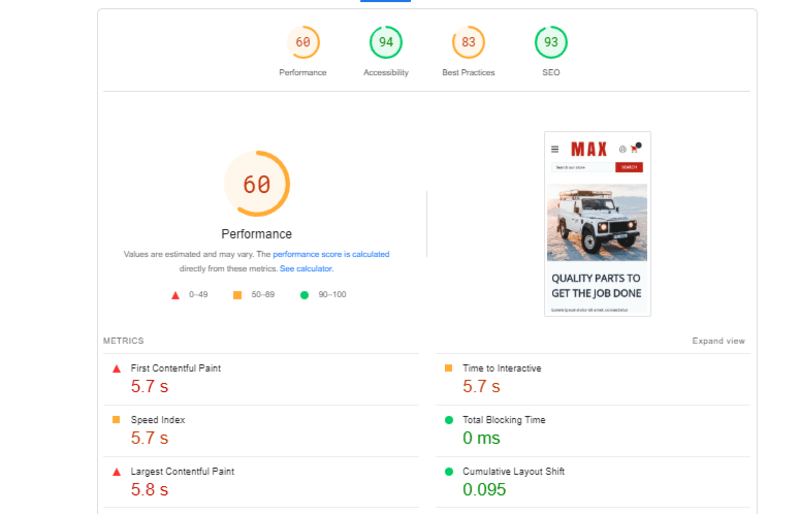The image size is (800, 514).
Task: Click the Expand view toggle
Action: pyautogui.click(x=718, y=341)
